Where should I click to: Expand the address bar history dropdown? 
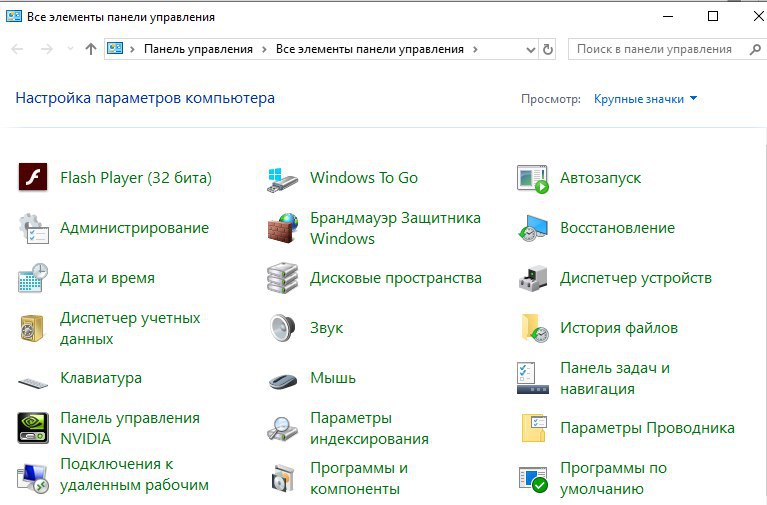(530, 49)
